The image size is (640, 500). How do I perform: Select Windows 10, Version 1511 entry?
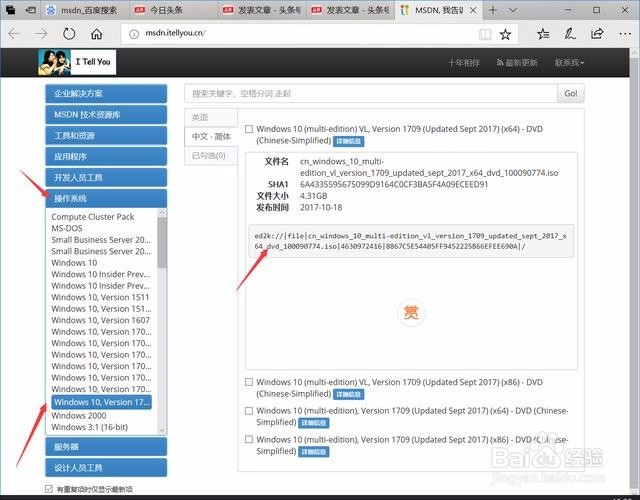[100, 297]
